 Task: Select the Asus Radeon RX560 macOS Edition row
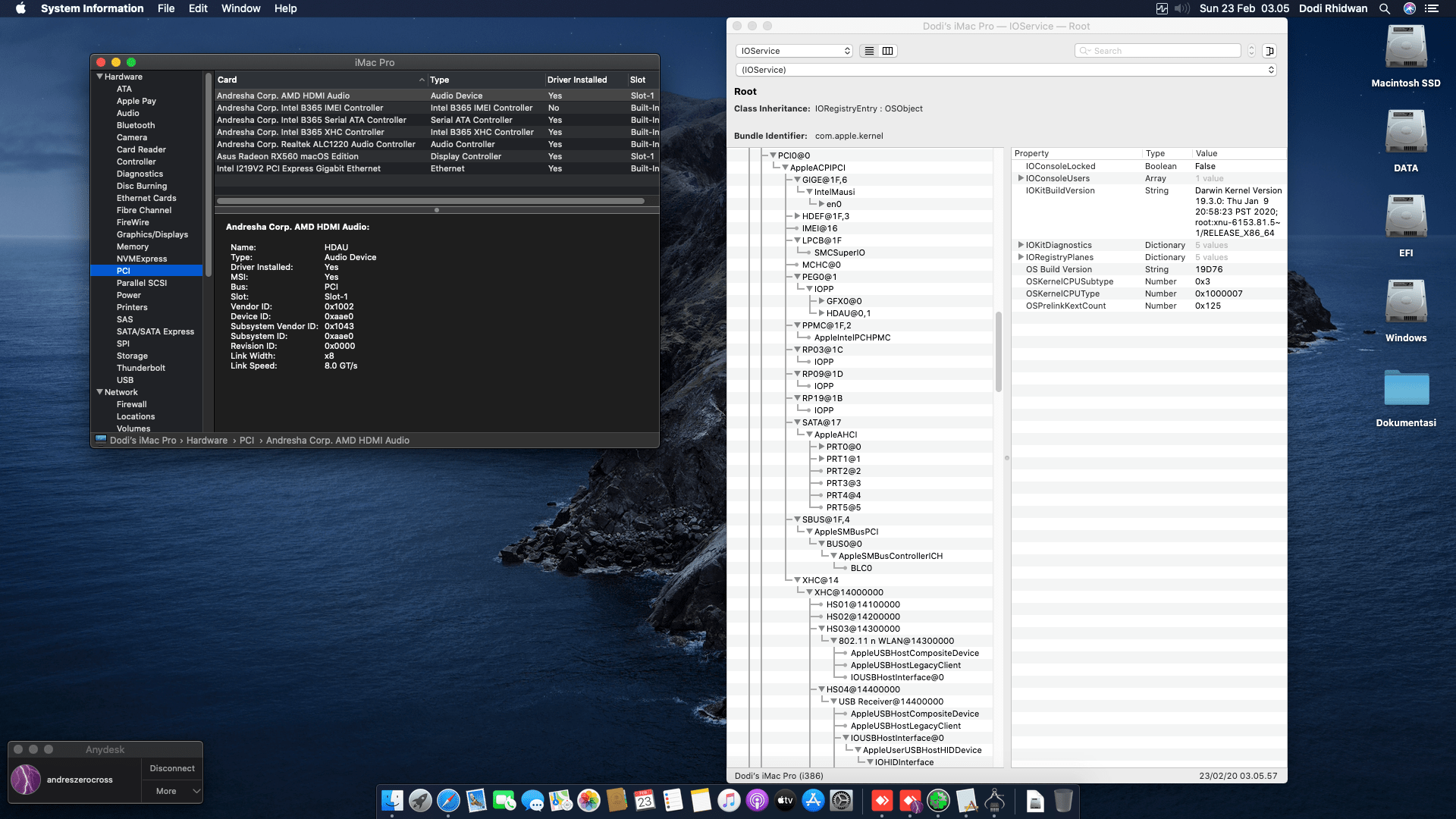tap(437, 156)
